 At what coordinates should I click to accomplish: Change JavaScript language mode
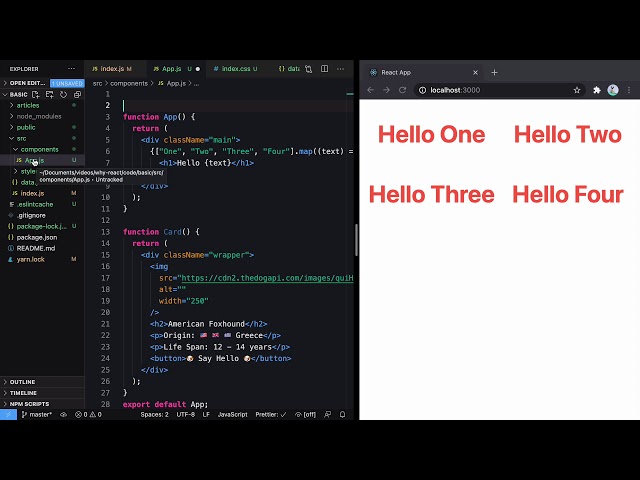pyautogui.click(x=232, y=414)
